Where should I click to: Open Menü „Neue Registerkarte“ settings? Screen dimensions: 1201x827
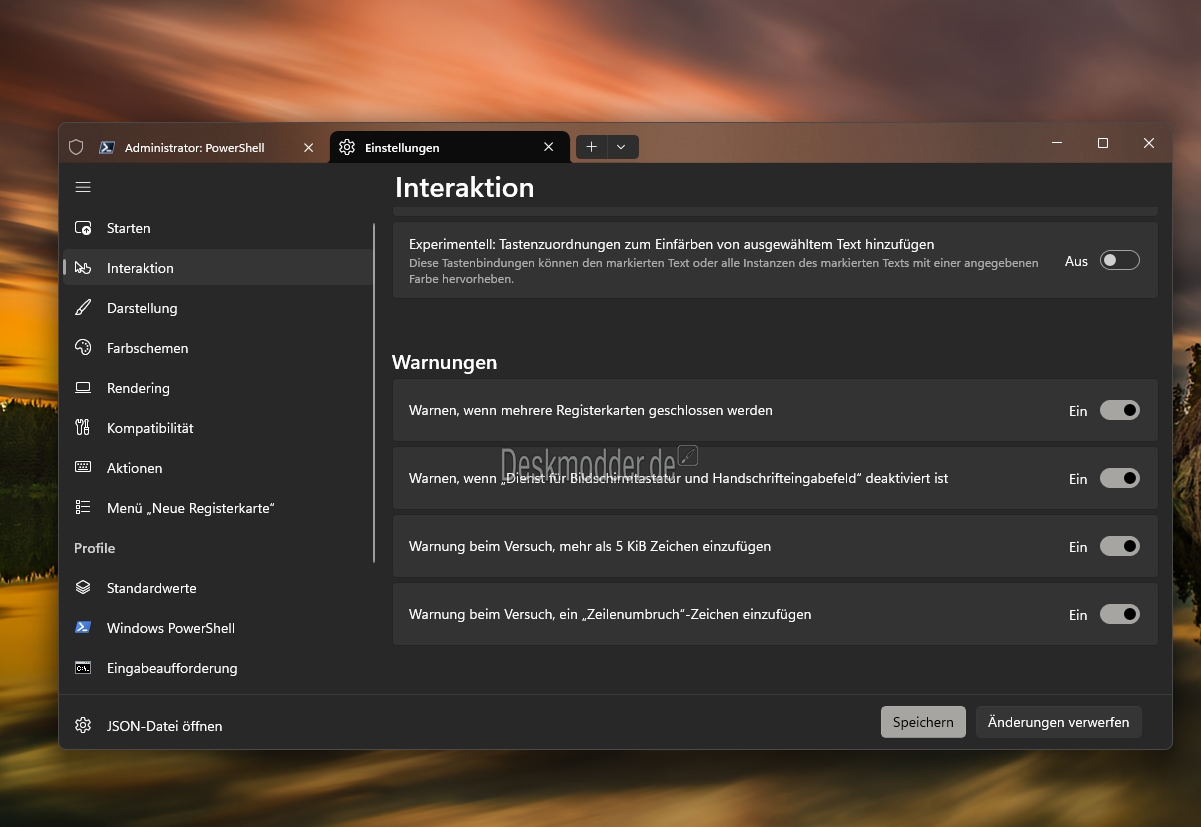pyautogui.click(x=217, y=508)
